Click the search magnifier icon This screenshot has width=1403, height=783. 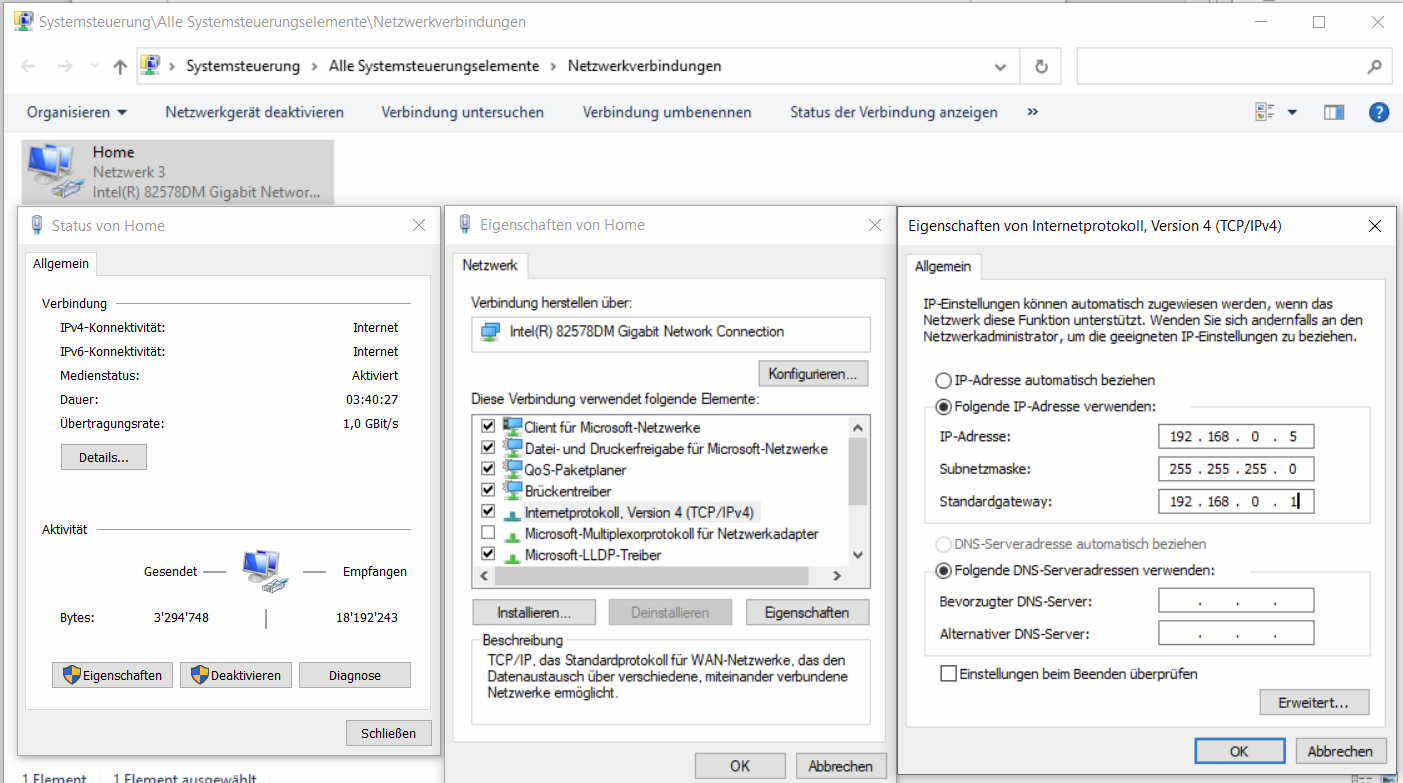coord(1373,67)
